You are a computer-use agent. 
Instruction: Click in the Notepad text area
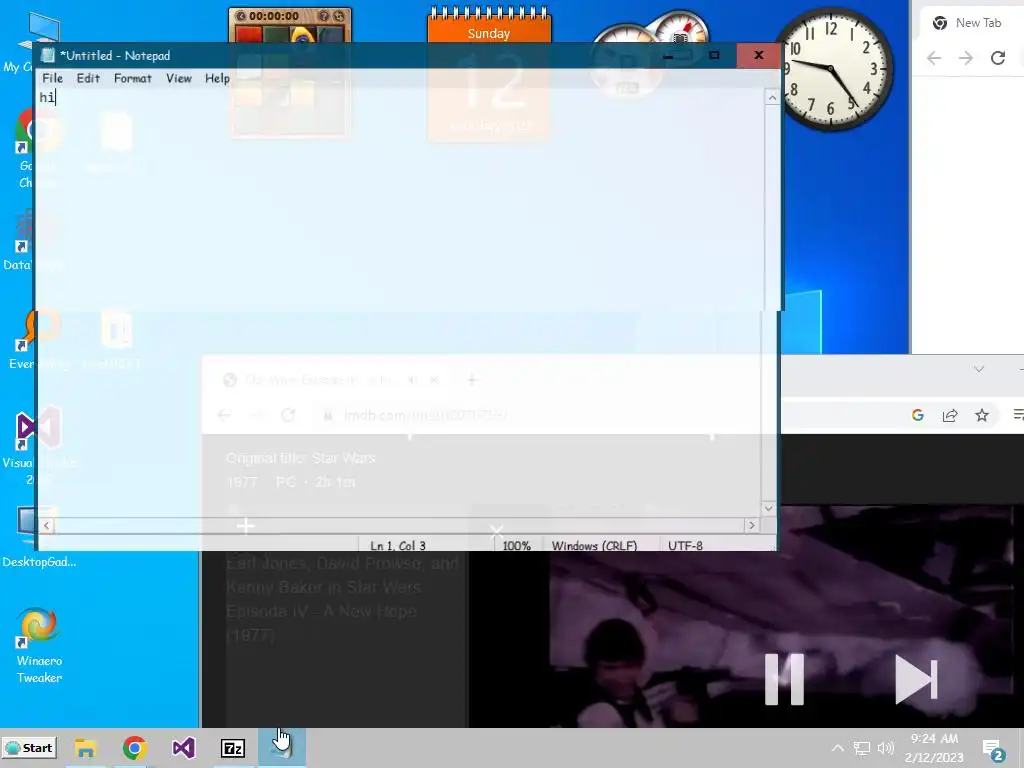click(398, 300)
